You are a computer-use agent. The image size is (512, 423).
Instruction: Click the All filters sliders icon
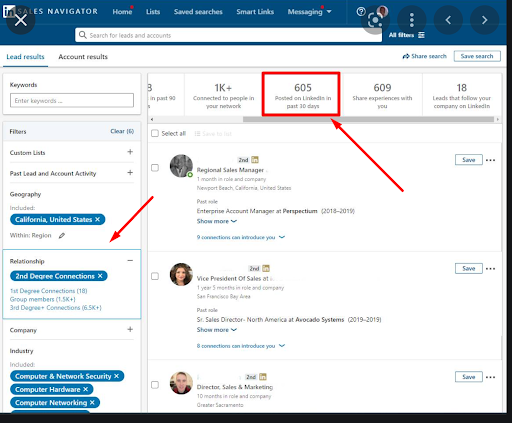point(421,35)
